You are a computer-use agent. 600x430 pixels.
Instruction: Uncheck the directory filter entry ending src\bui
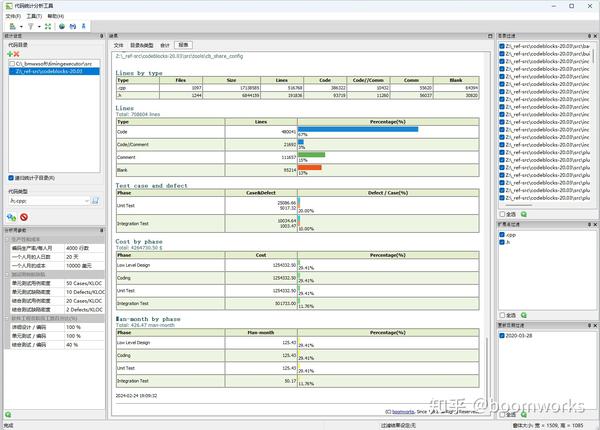point(502,54)
